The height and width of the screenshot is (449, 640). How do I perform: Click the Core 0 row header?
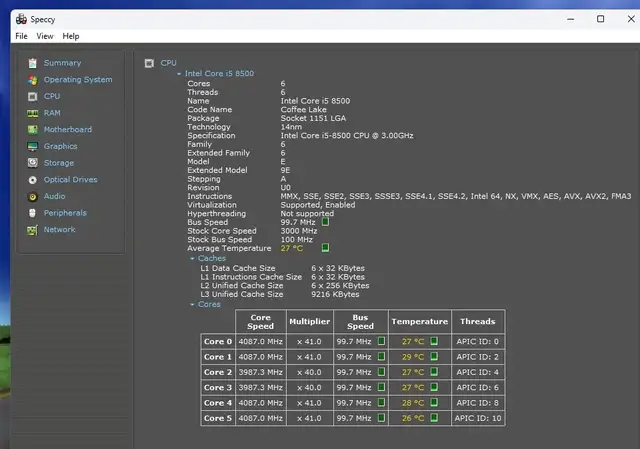coord(218,341)
